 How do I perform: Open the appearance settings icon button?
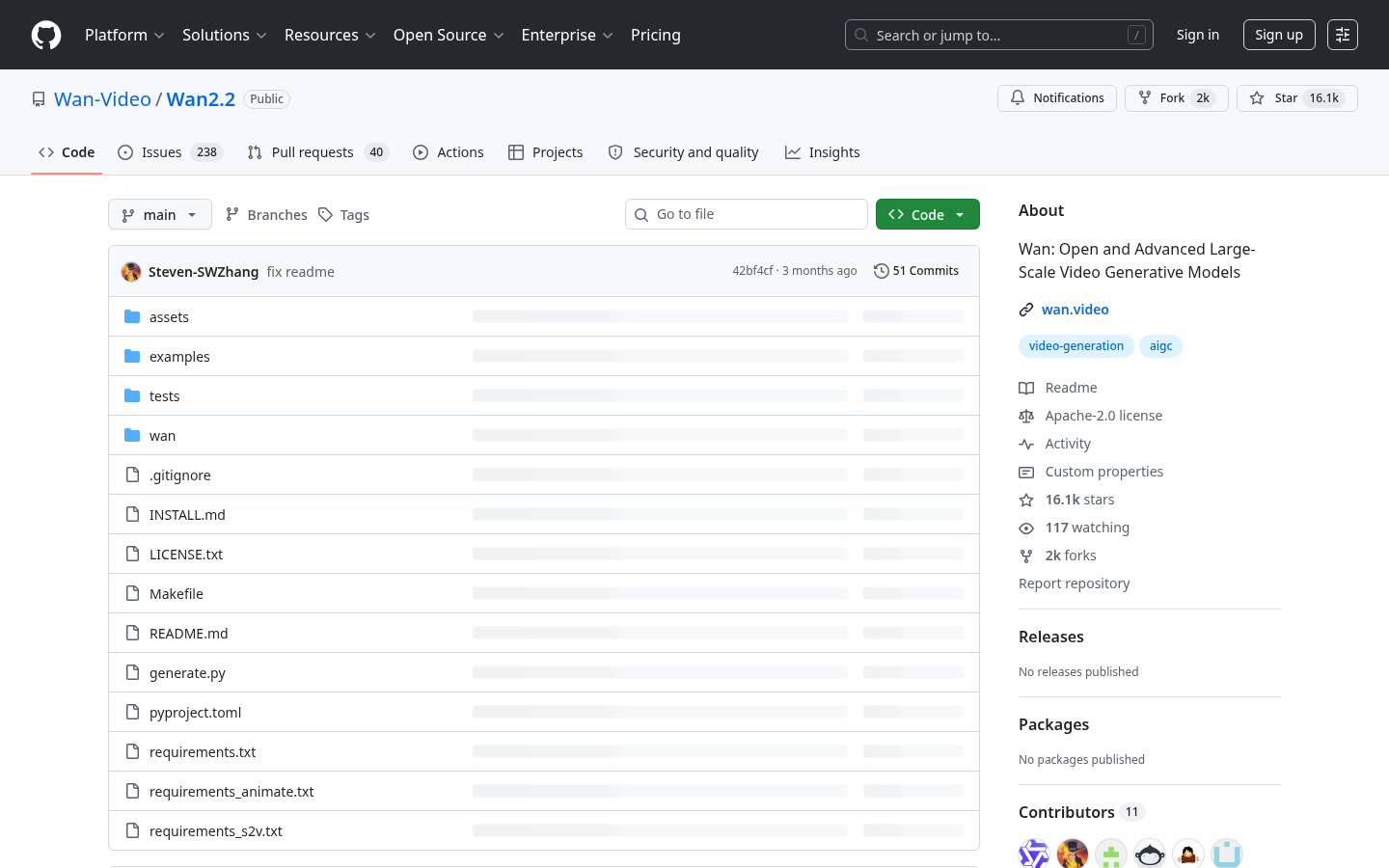(1343, 35)
